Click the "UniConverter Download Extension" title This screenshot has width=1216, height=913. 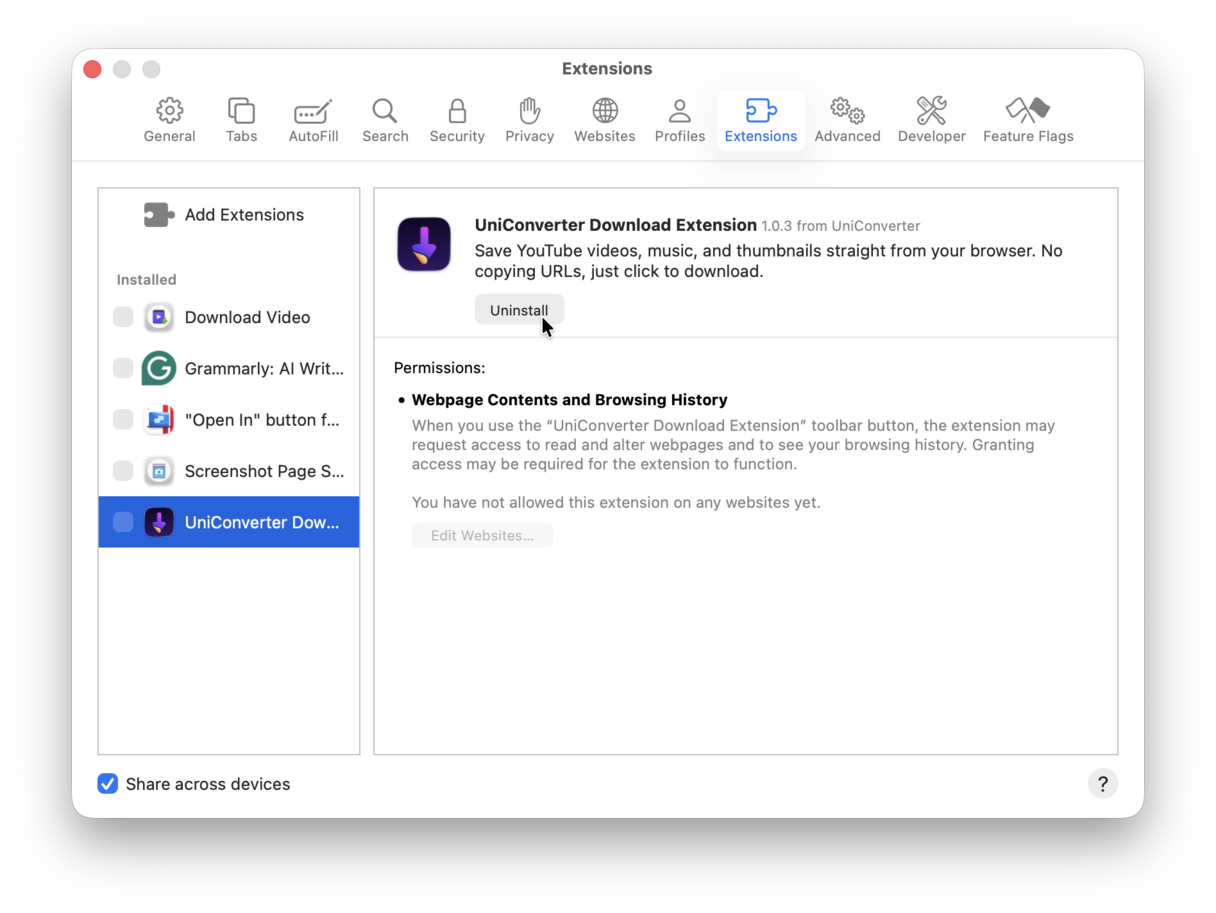615,225
